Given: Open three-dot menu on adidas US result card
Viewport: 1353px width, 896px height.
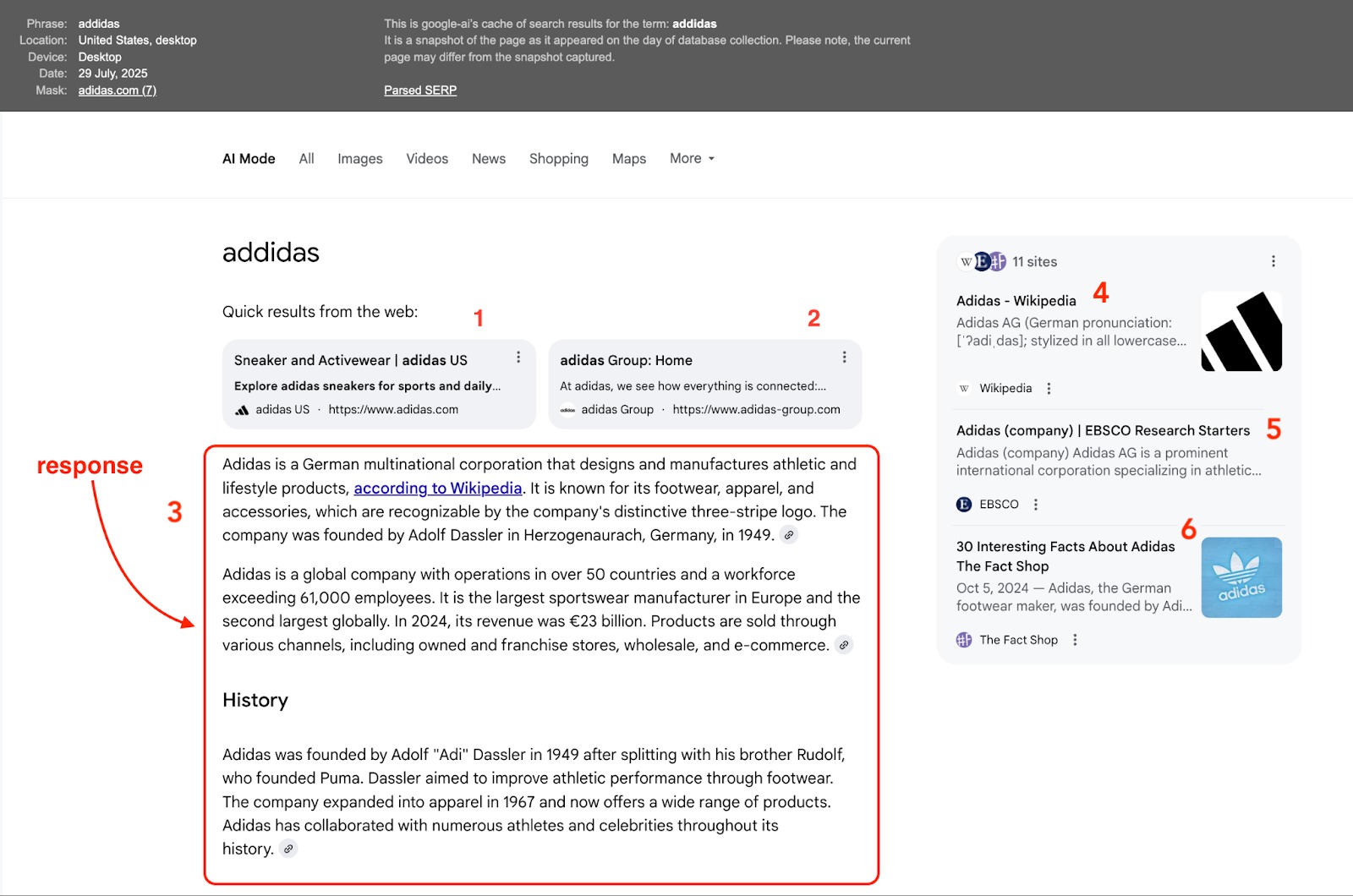Looking at the screenshot, I should click(518, 358).
